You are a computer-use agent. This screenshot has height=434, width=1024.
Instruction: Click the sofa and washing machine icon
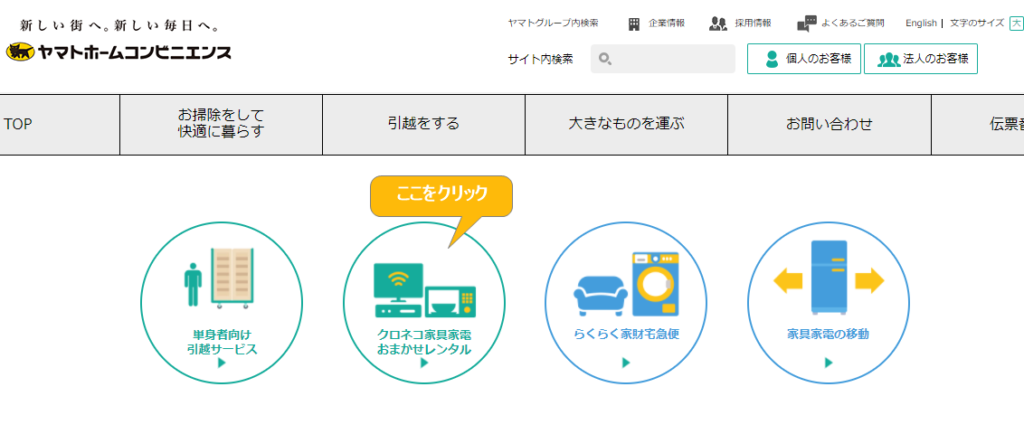click(626, 284)
